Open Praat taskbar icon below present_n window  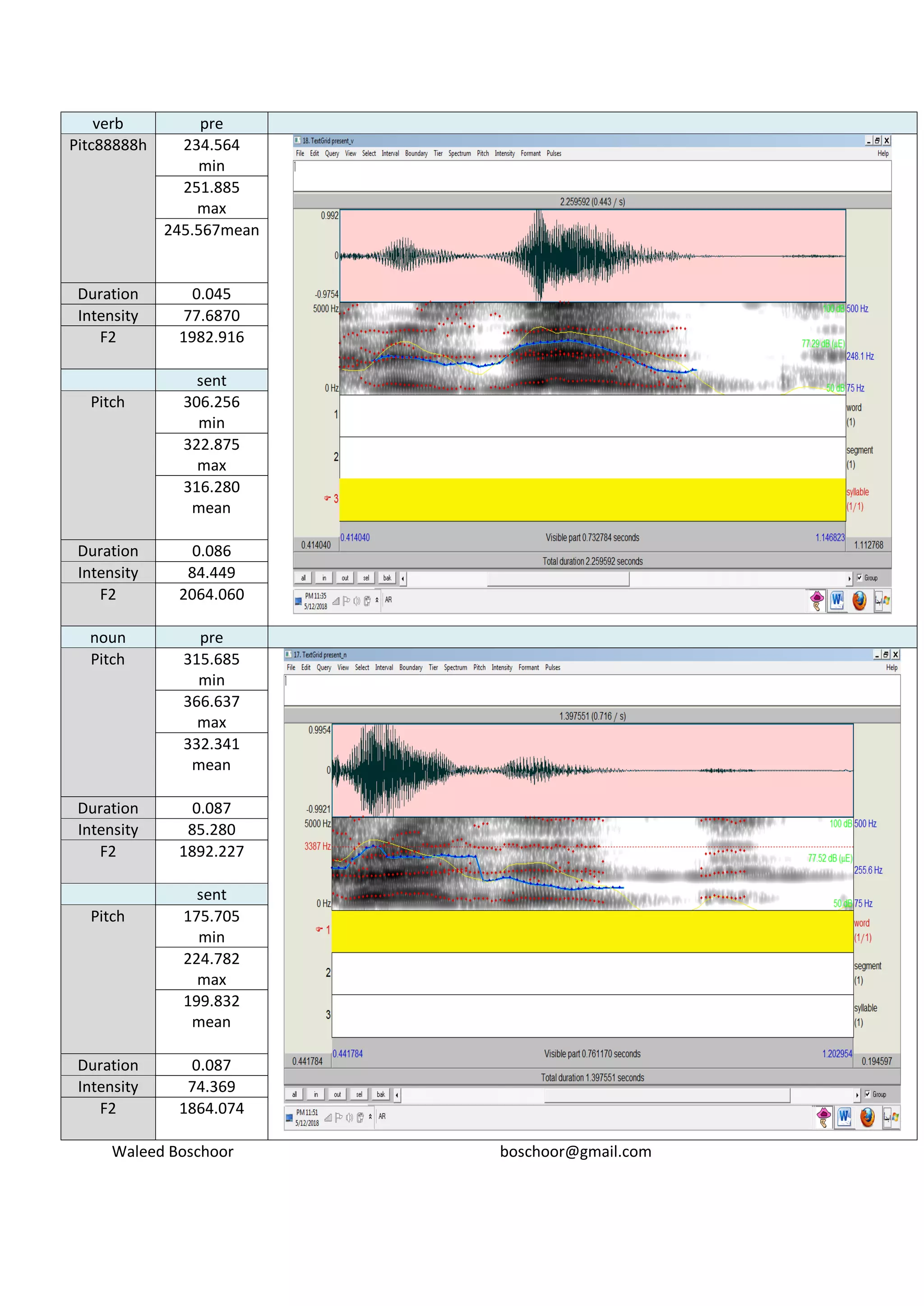pyautogui.click(x=824, y=1117)
